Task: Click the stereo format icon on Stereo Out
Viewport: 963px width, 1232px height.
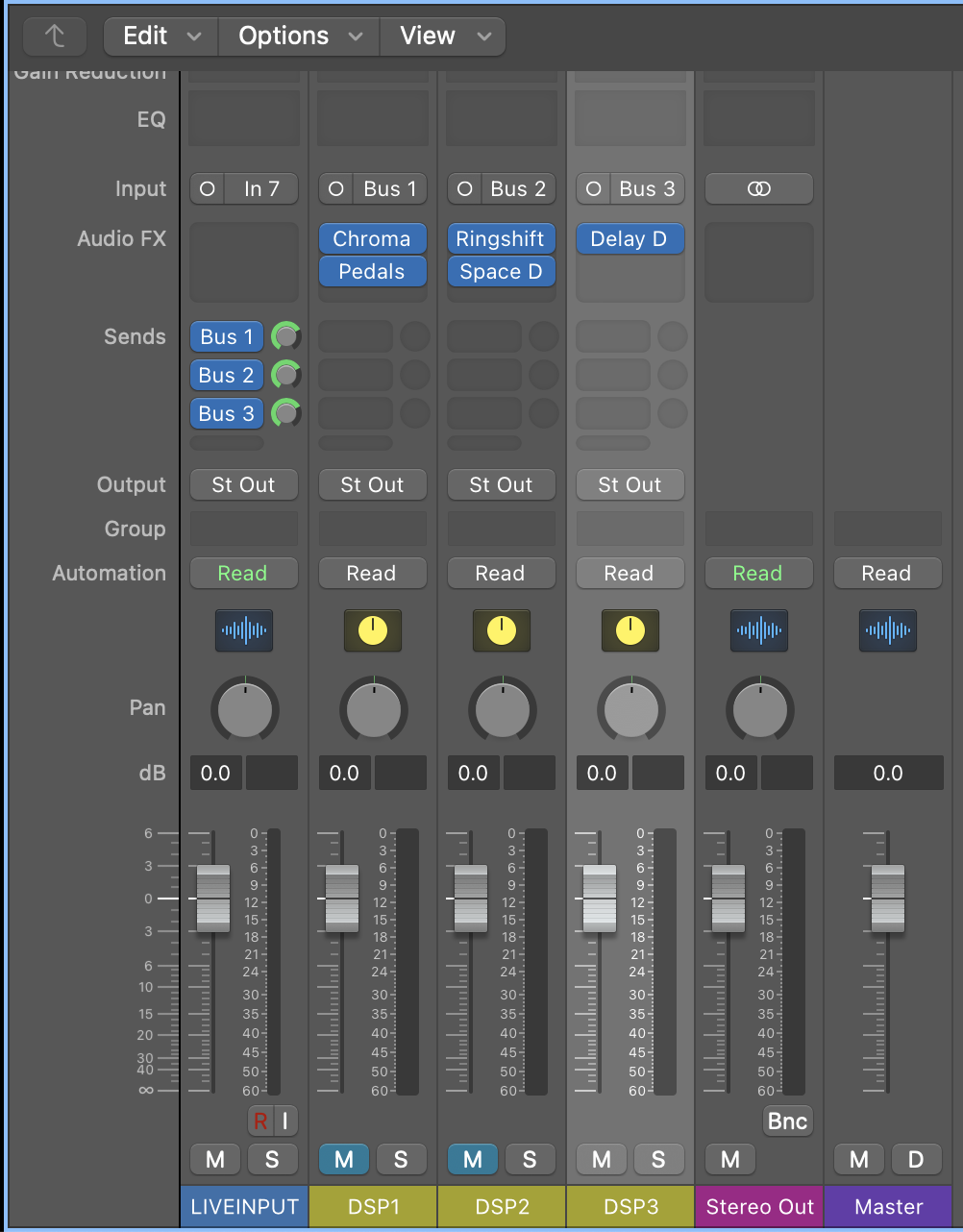Action: click(759, 189)
